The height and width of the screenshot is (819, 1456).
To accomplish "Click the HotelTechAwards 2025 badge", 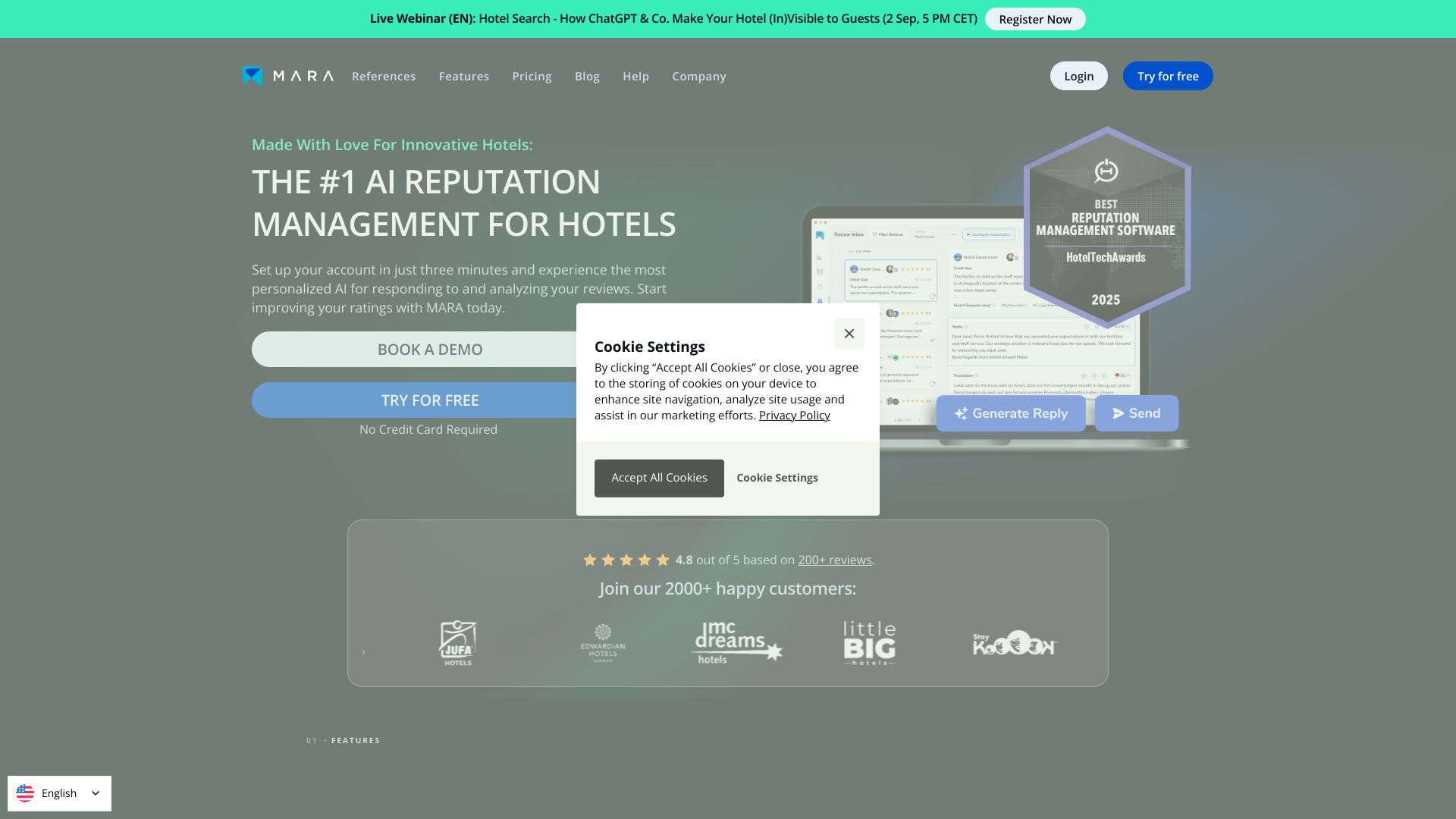I will (x=1106, y=227).
